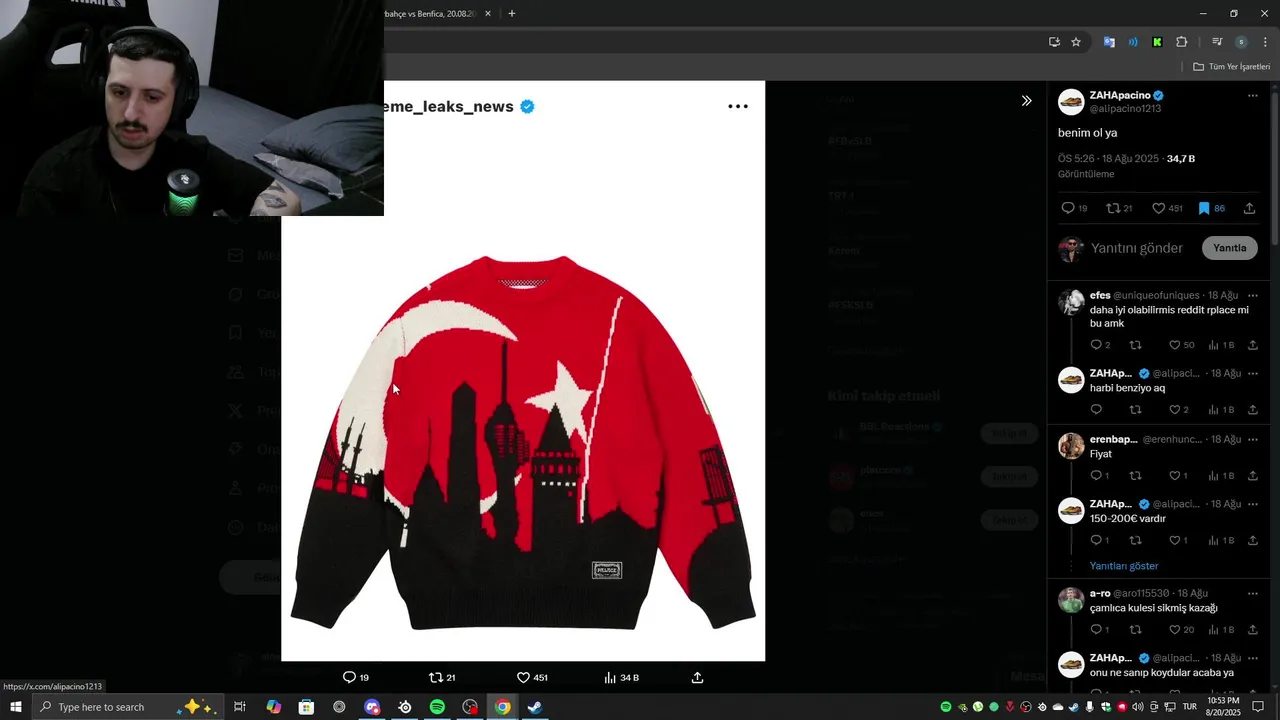Open Steam from the taskbar
This screenshot has width=1280, height=720.
(x=535, y=707)
